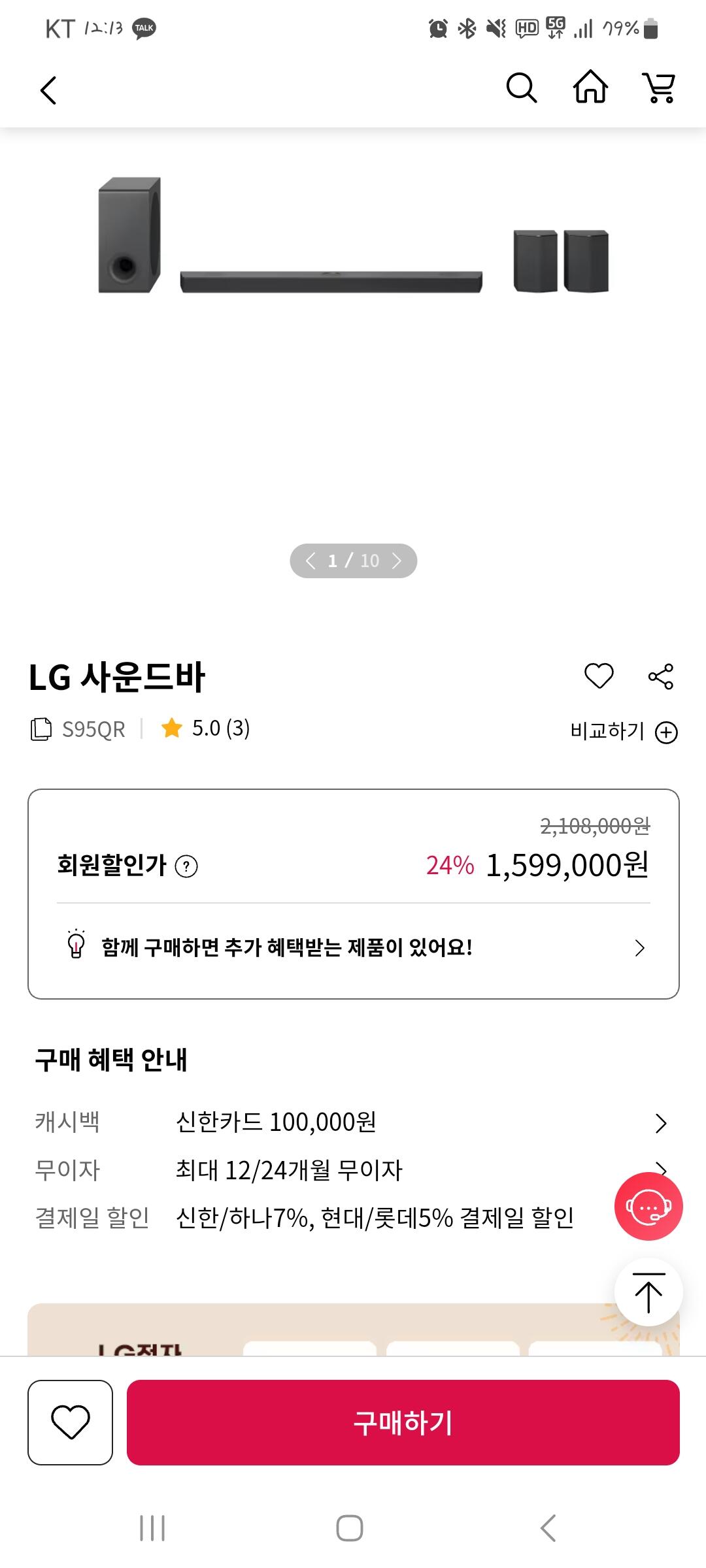Open the search magnifier icon

(521, 88)
